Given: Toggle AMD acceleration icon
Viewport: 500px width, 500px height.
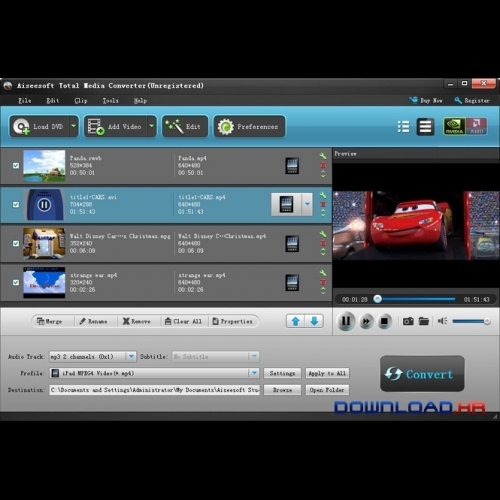Looking at the screenshot, I should click(x=477, y=126).
